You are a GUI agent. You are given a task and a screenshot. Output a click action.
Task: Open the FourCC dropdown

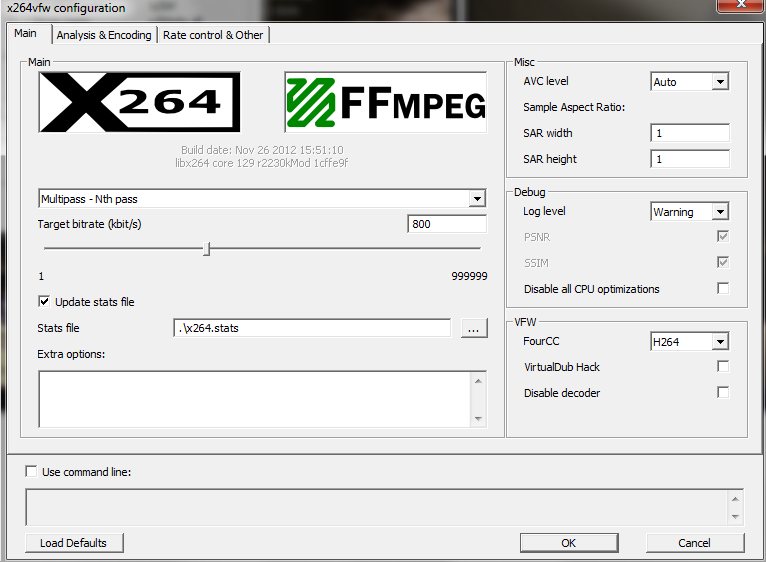(x=720, y=342)
